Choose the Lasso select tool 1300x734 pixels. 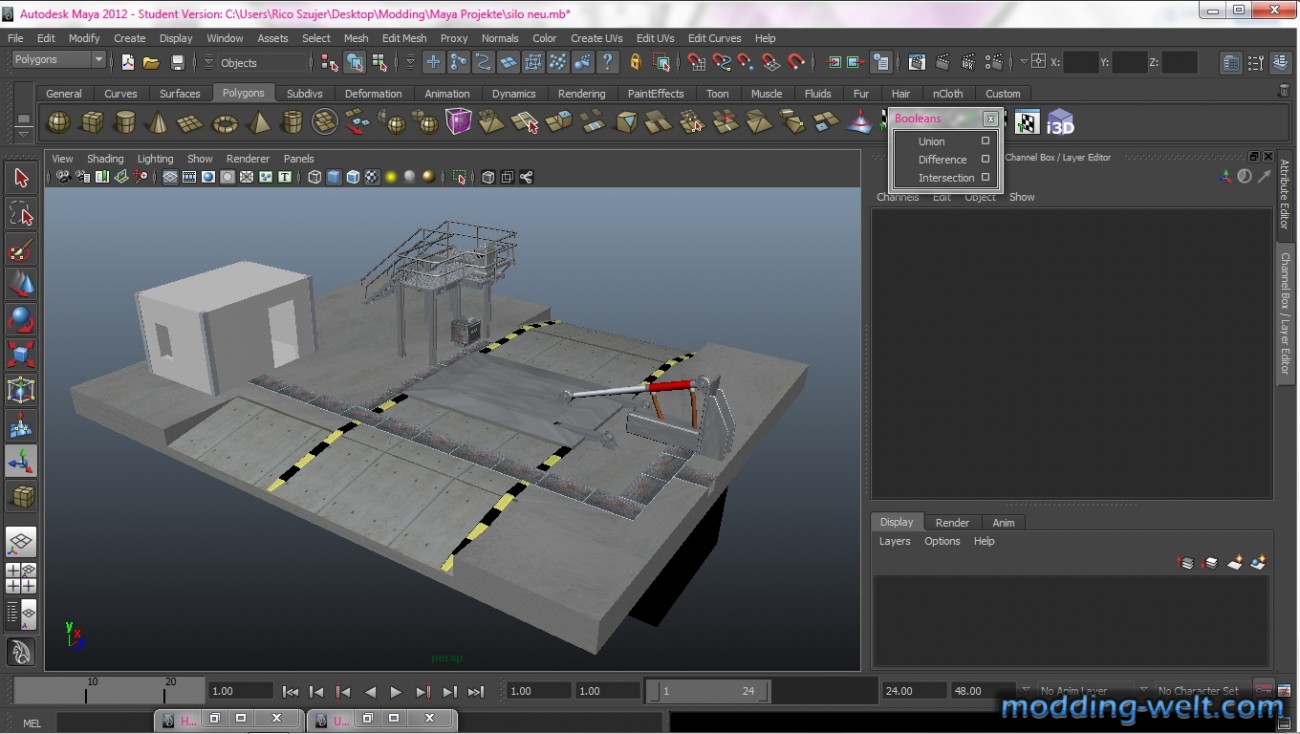pyautogui.click(x=21, y=213)
